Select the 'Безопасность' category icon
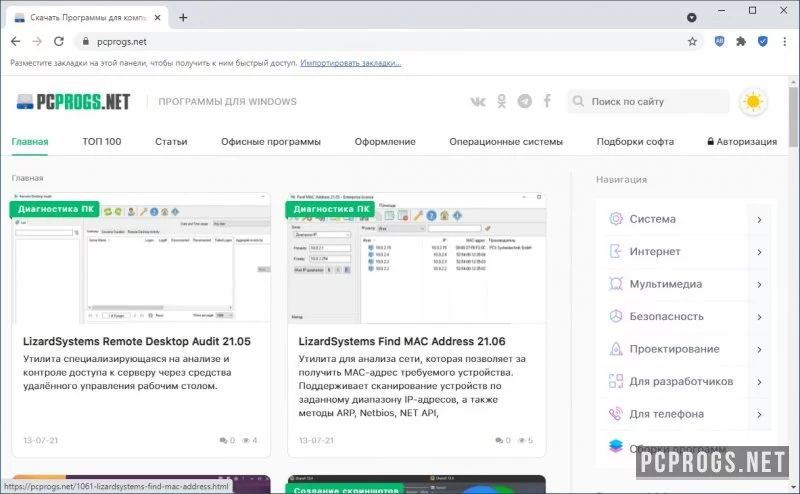The image size is (800, 494). [616, 316]
